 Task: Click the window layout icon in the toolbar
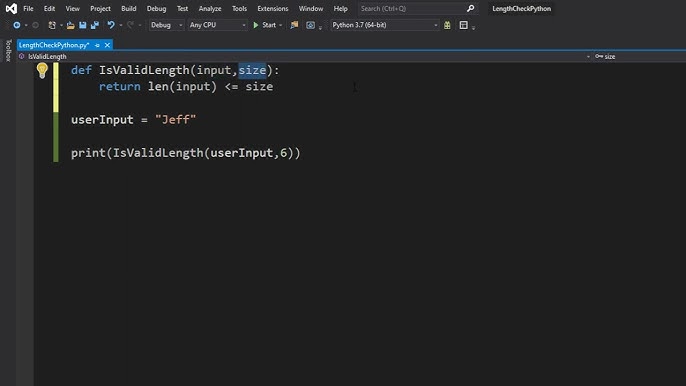463,25
